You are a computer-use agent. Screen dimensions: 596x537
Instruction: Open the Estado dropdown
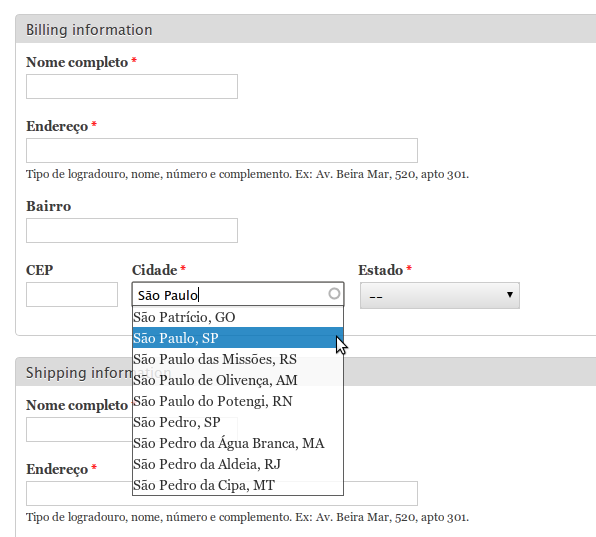[440, 295]
